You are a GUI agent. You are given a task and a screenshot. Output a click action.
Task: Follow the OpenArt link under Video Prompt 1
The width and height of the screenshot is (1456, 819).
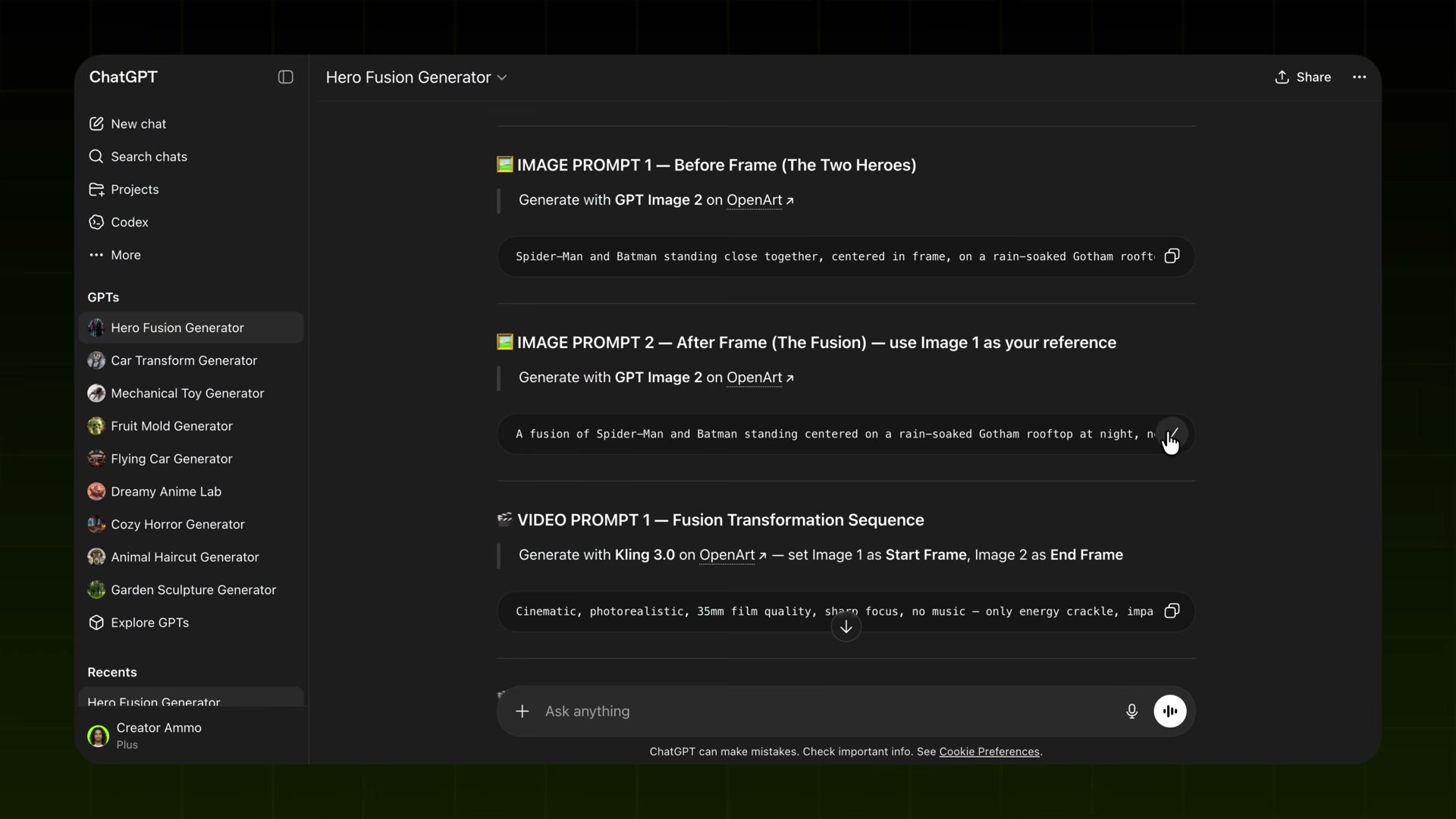[733, 555]
